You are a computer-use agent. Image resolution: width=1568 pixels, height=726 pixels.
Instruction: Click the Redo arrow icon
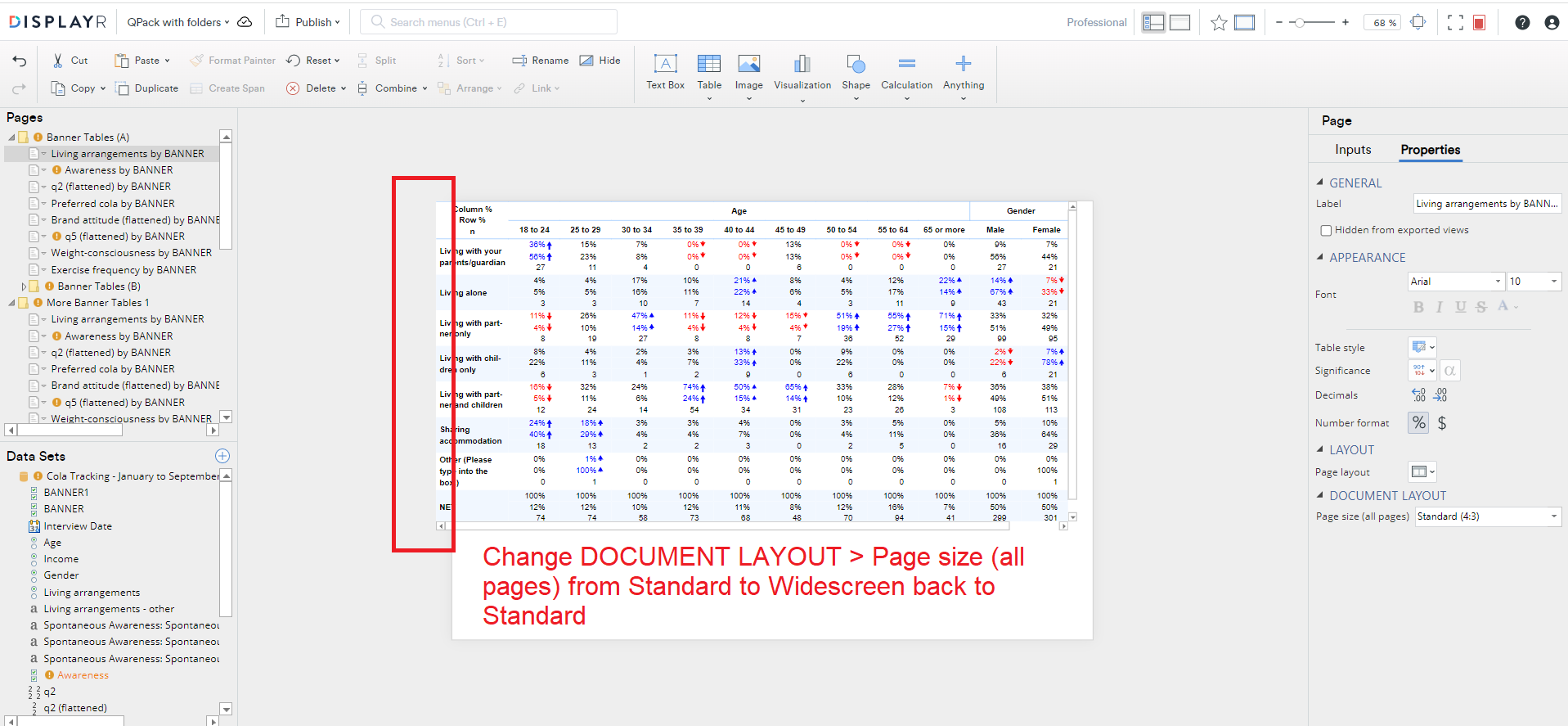(x=20, y=88)
